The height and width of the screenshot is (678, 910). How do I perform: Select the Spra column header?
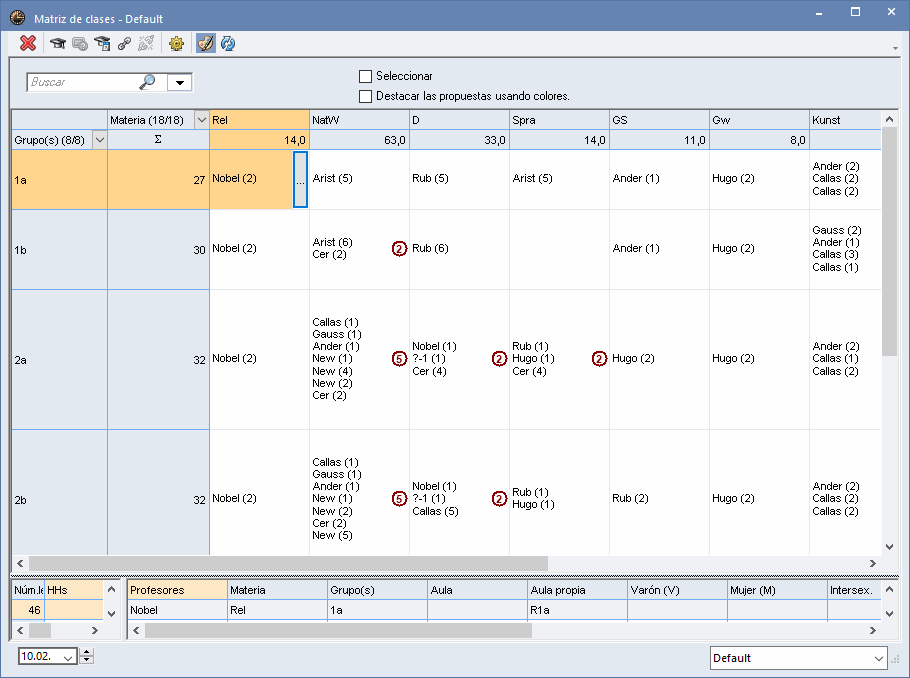coord(559,120)
